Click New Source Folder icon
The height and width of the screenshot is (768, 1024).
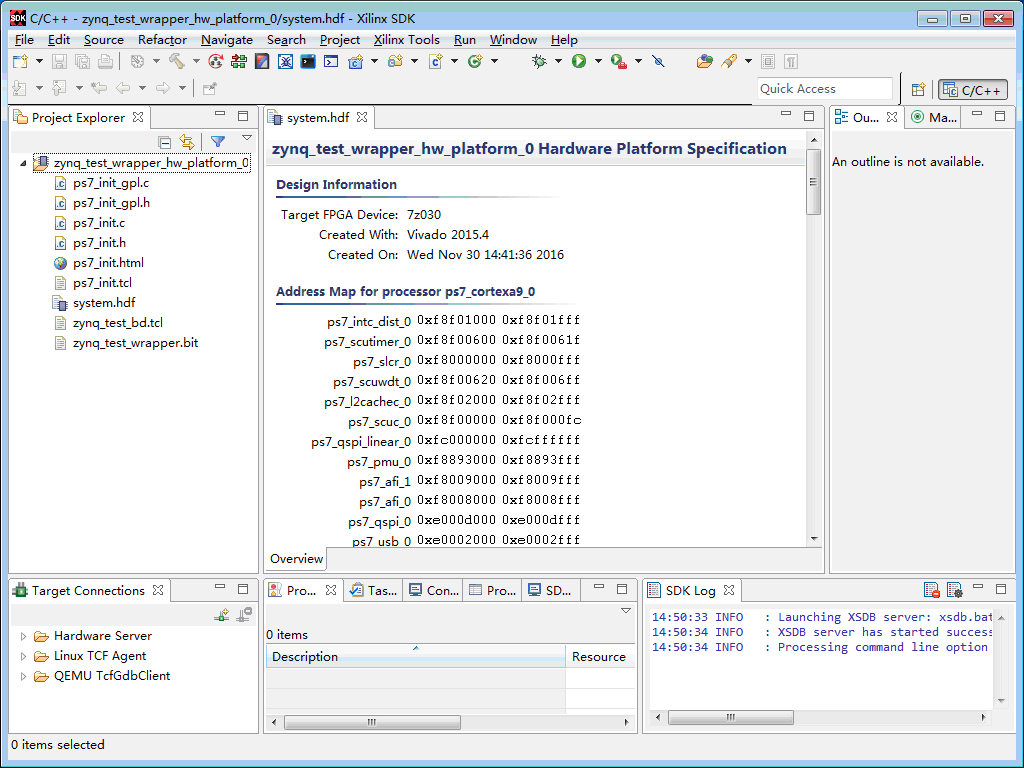point(395,61)
